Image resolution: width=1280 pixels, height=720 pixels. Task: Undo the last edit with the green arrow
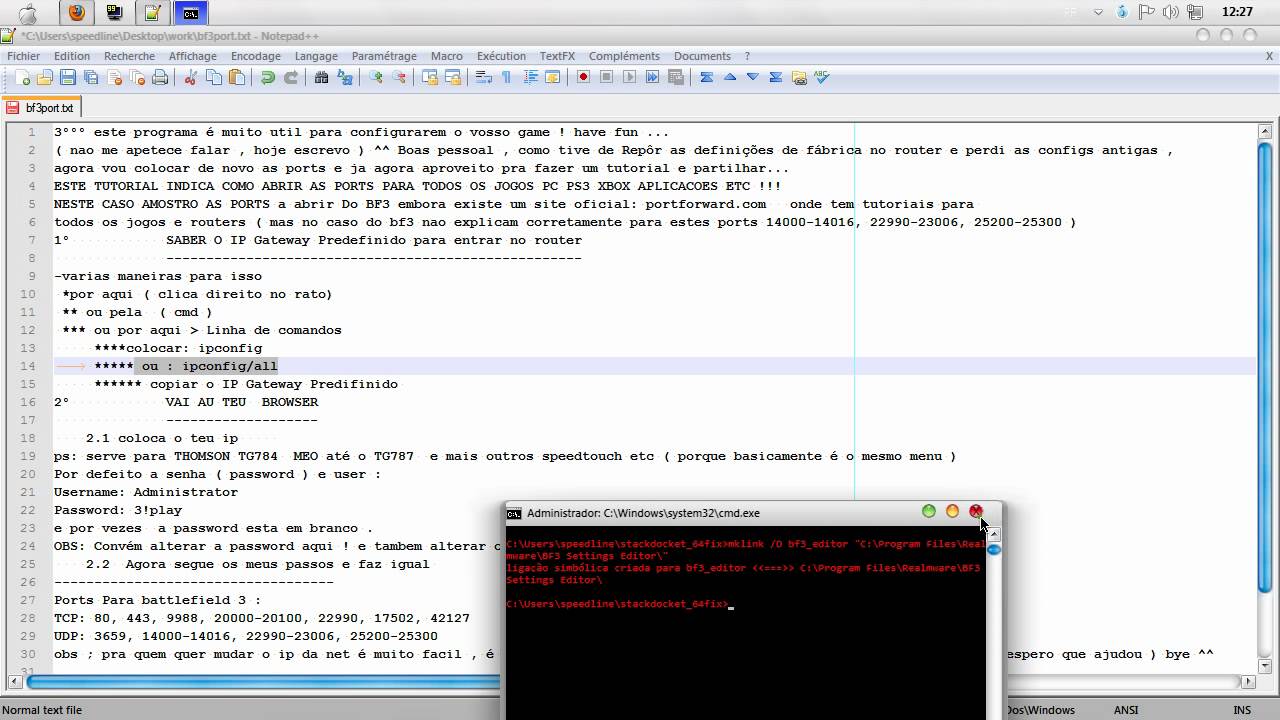[x=268, y=78]
